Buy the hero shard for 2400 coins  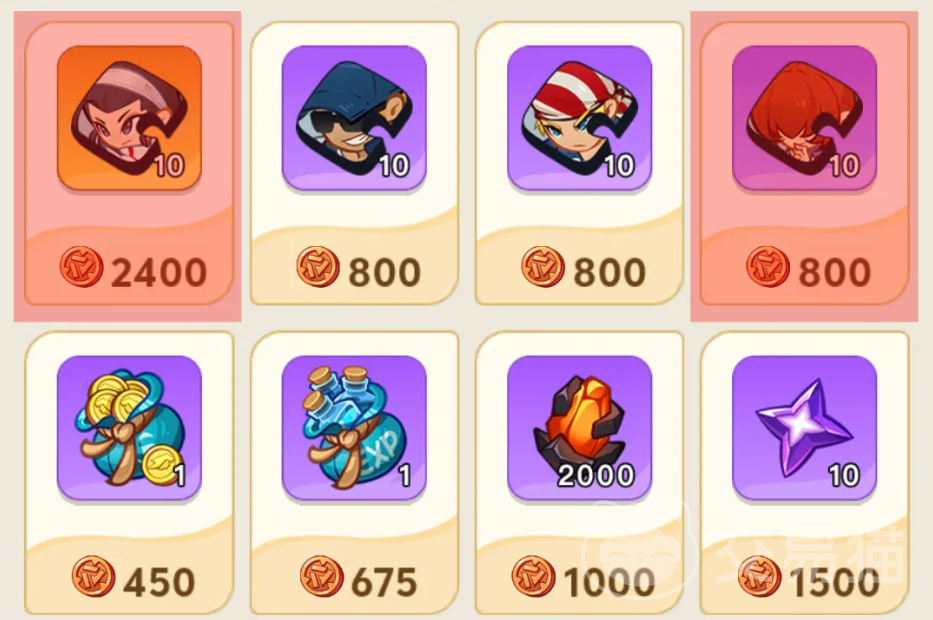(x=158, y=273)
